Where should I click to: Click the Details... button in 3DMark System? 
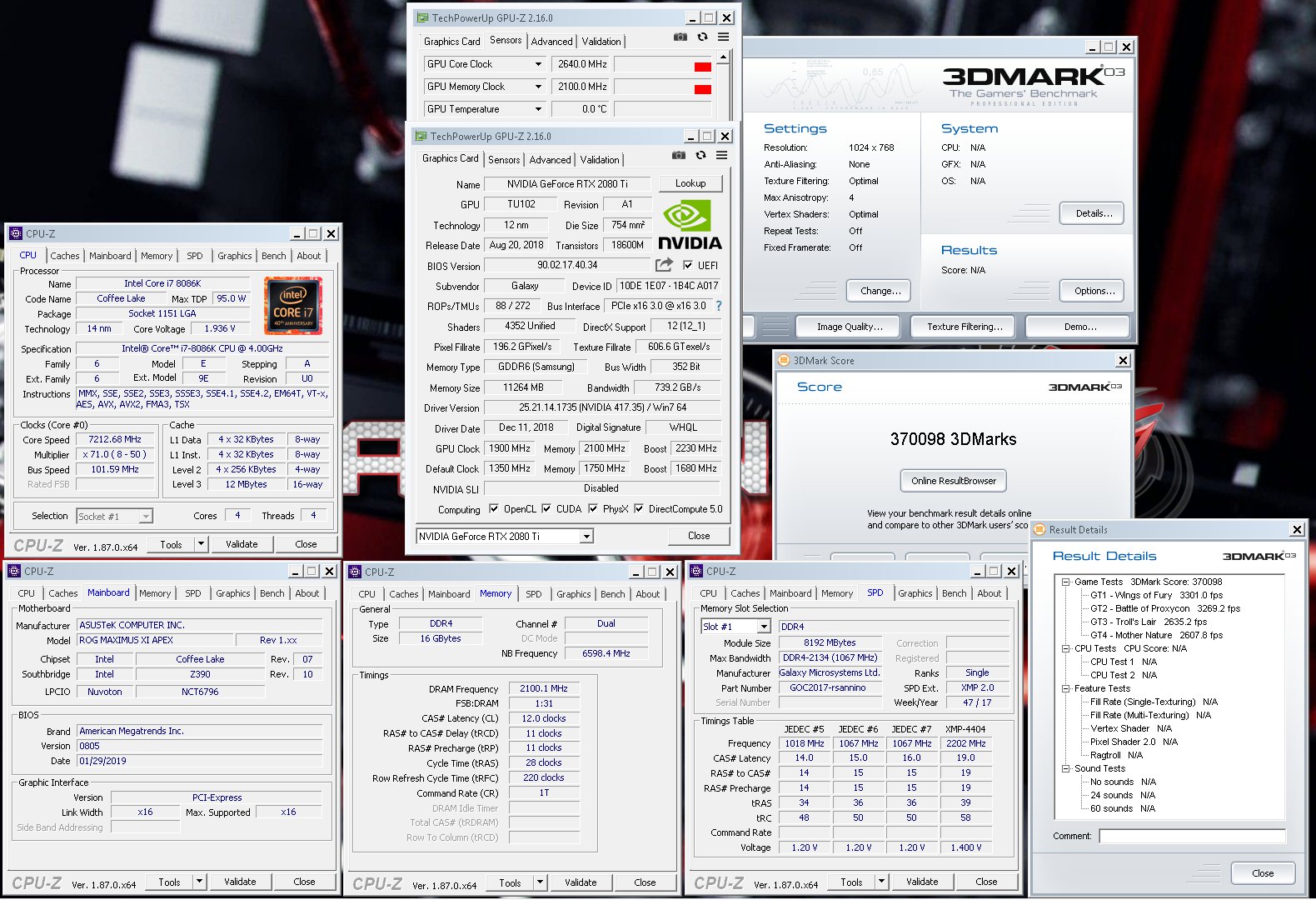(x=1093, y=213)
